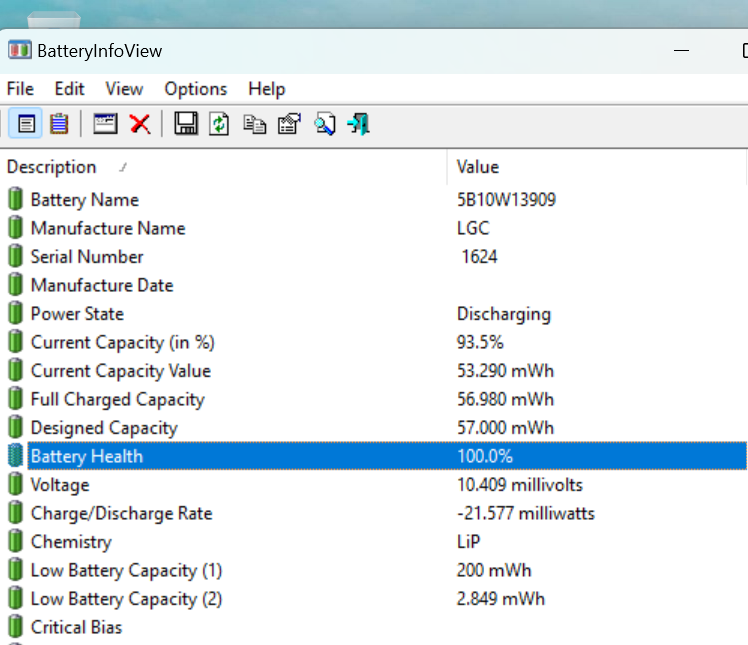Image resolution: width=748 pixels, height=645 pixels.
Task: Click the battery icon beside Serial Number
Action: click(15, 256)
